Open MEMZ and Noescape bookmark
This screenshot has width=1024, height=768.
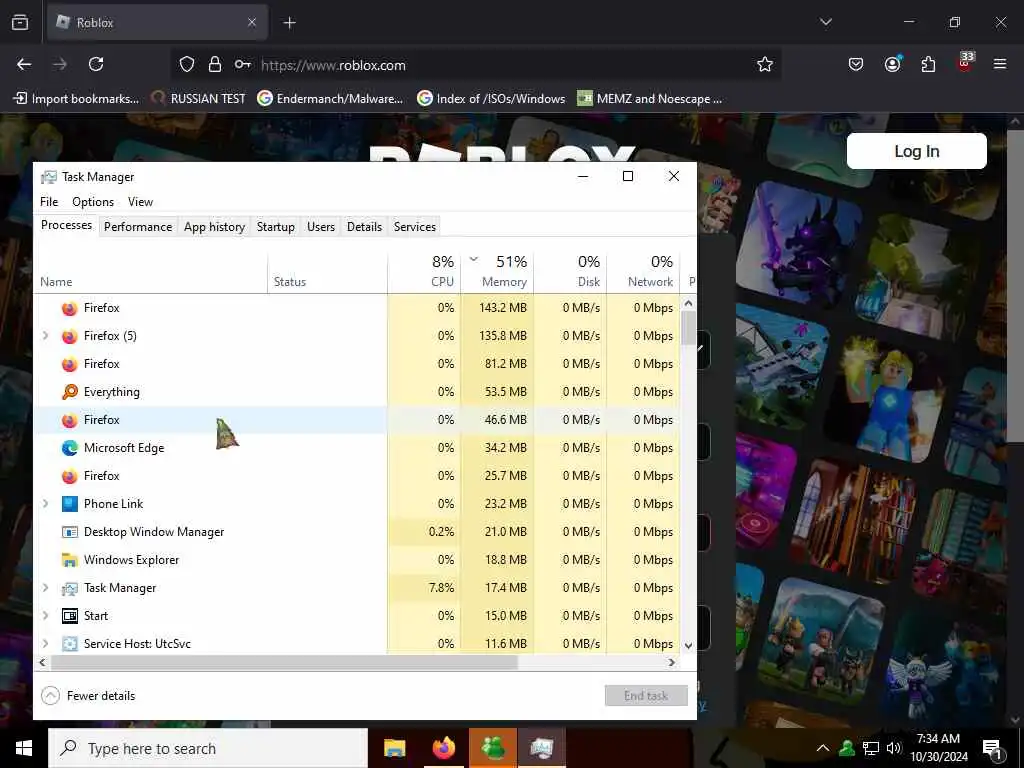point(650,99)
